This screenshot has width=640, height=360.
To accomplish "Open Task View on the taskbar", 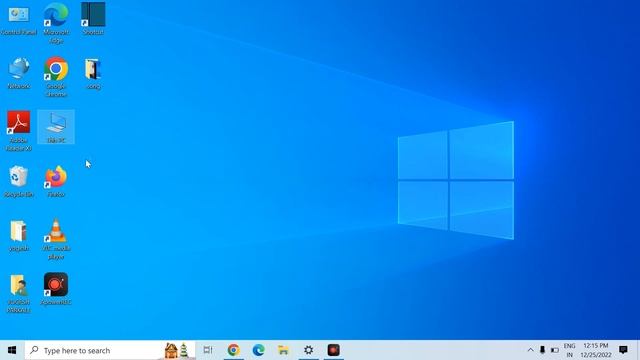I will pos(208,350).
